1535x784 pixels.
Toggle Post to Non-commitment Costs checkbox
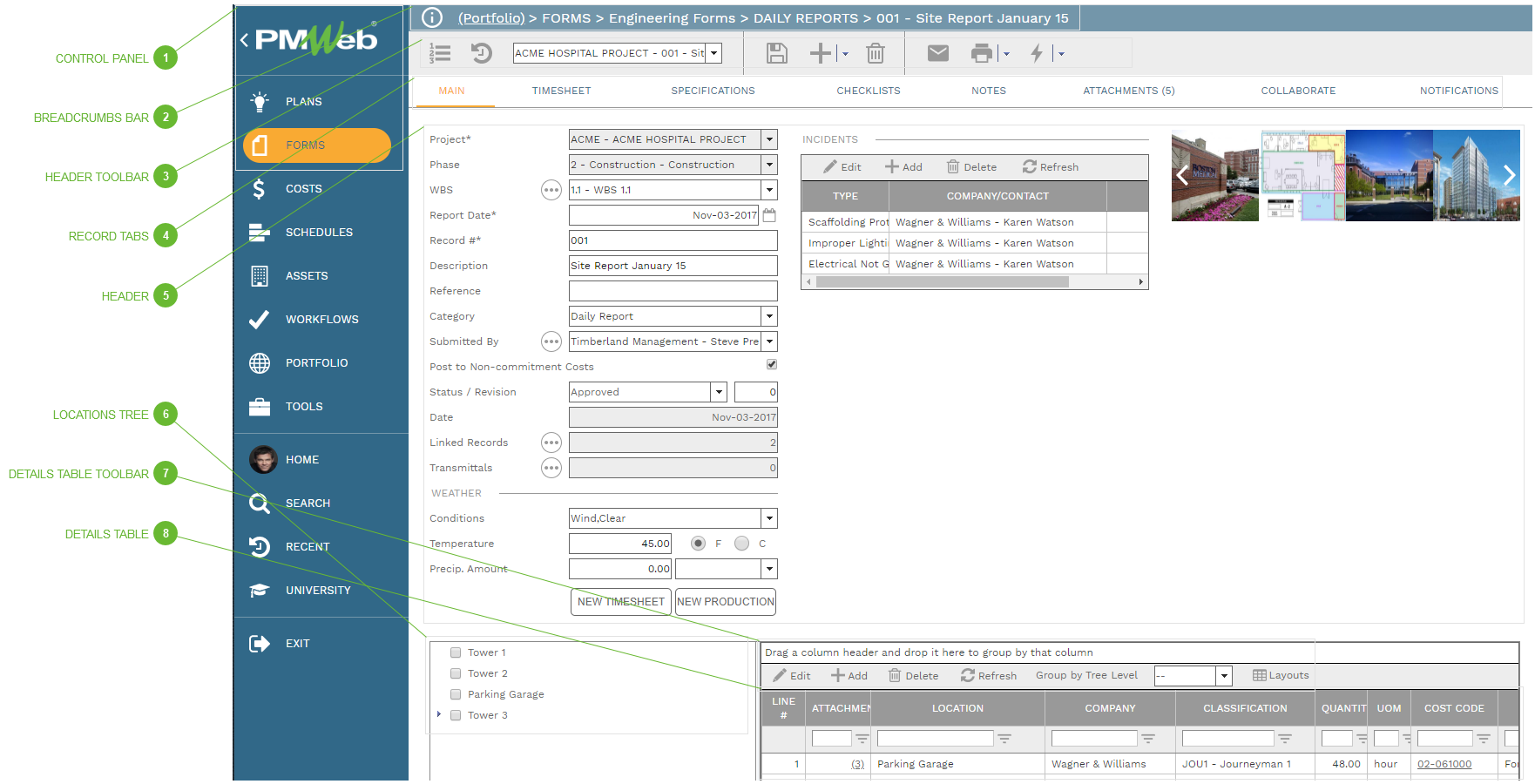pos(772,365)
